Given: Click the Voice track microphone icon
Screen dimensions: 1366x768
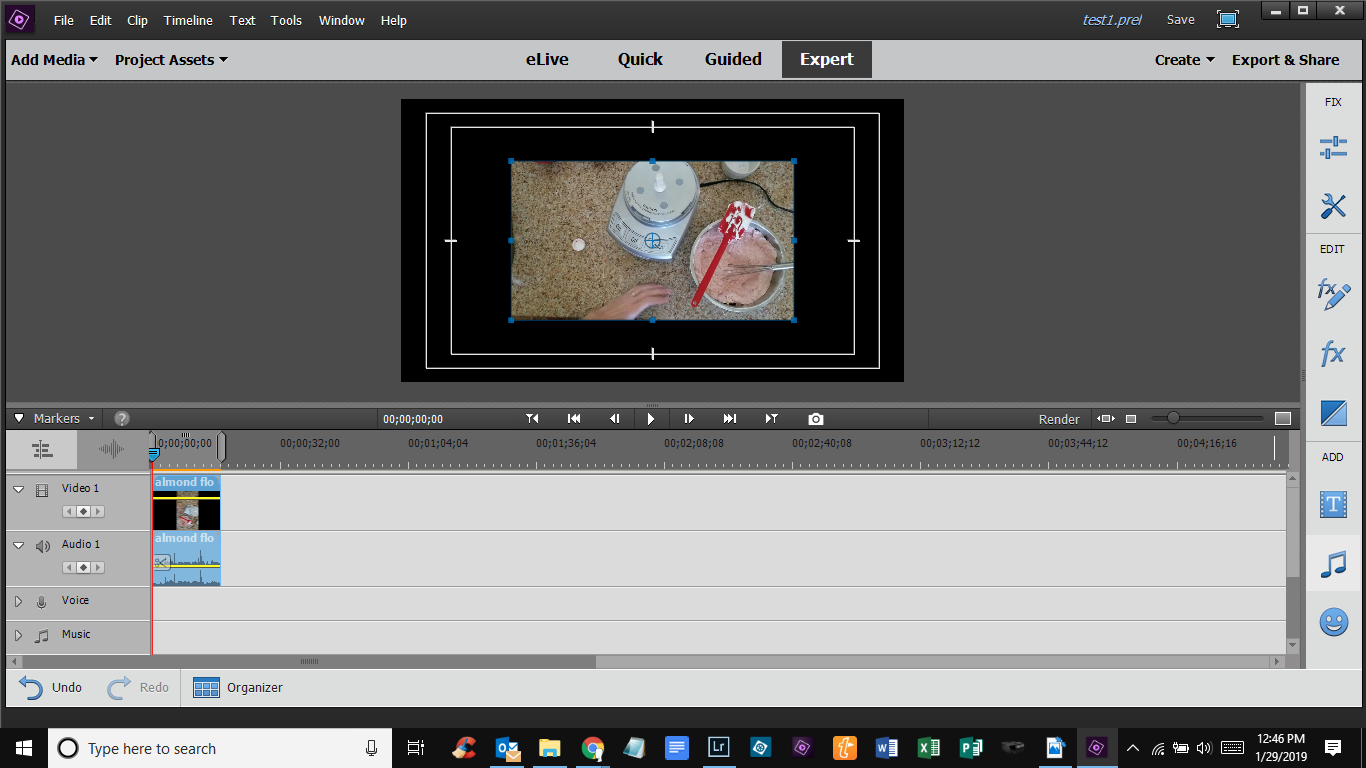Looking at the screenshot, I should [42, 602].
